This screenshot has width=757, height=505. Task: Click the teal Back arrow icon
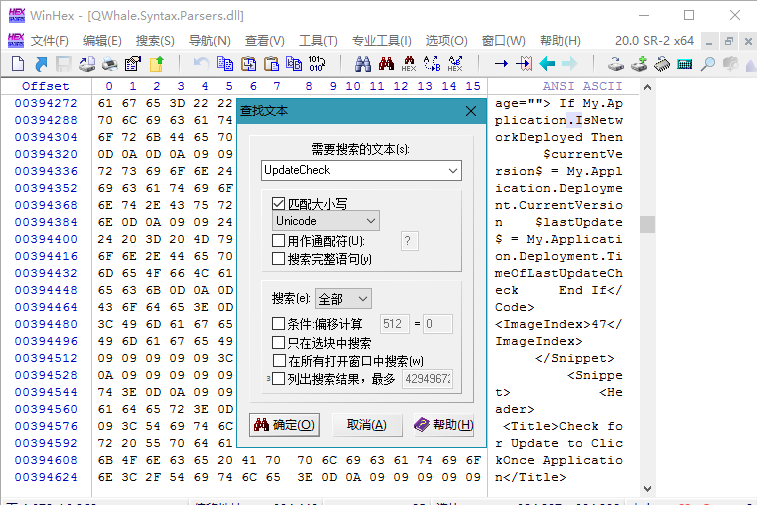pyautogui.click(x=547, y=63)
